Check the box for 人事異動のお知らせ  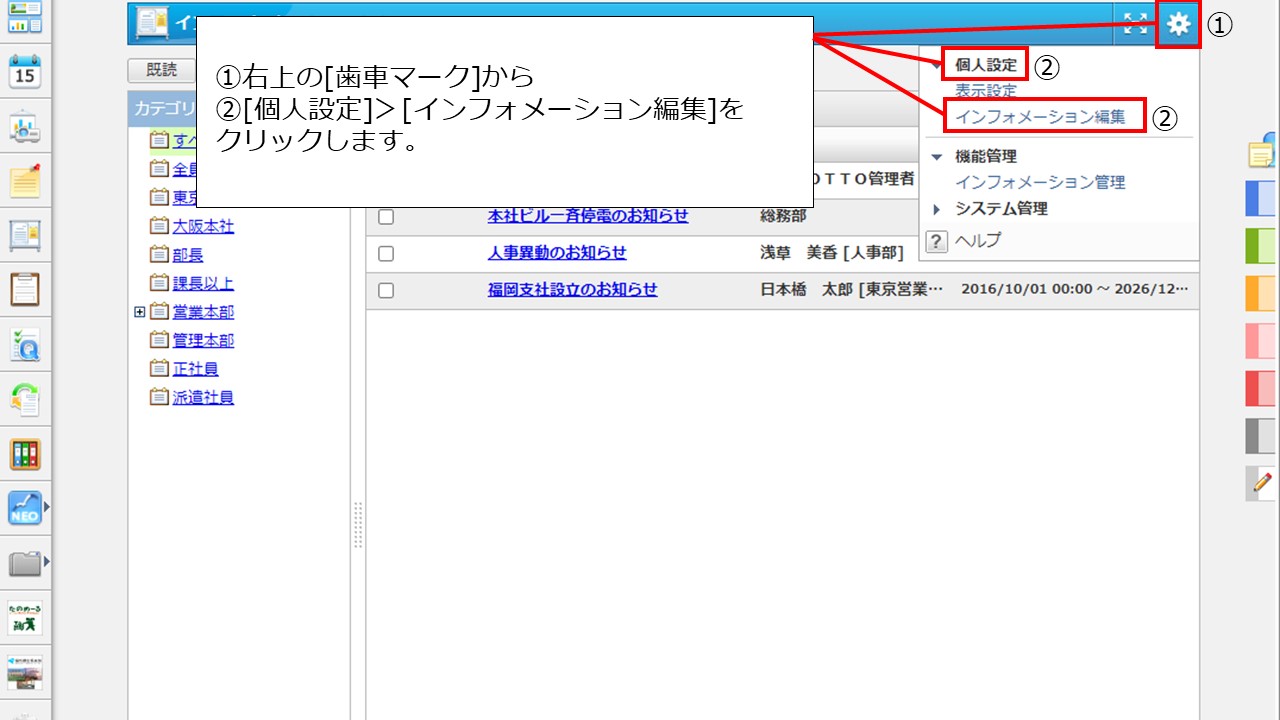[386, 254]
